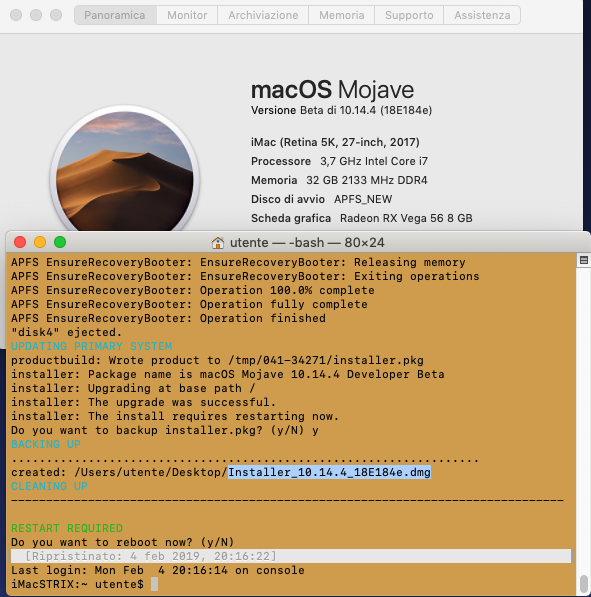Viewport: 591px width, 597px height.
Task: Click the Last login Mon Feb 4 line
Action: point(158,570)
